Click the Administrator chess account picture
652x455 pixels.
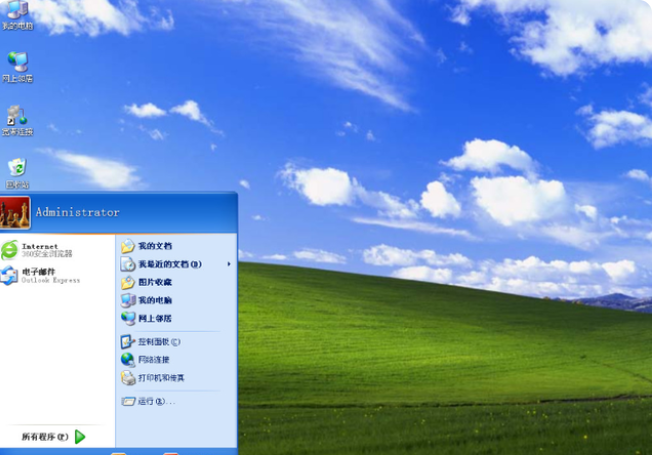tap(15, 213)
